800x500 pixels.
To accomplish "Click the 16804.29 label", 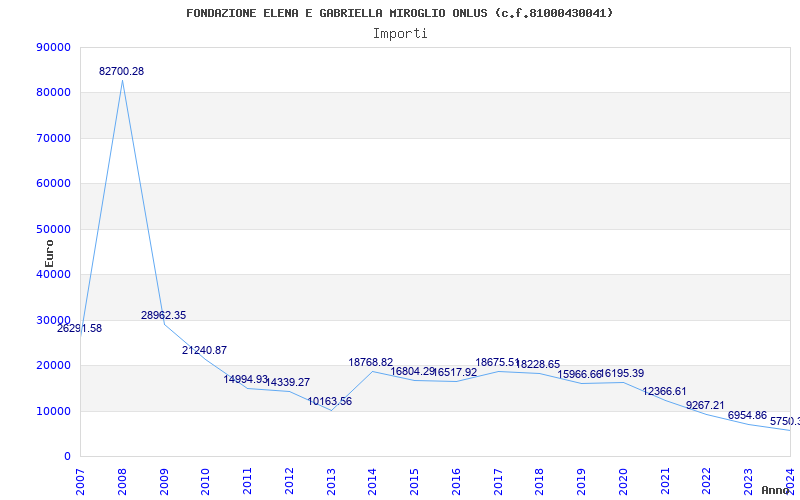I will click(x=413, y=371).
